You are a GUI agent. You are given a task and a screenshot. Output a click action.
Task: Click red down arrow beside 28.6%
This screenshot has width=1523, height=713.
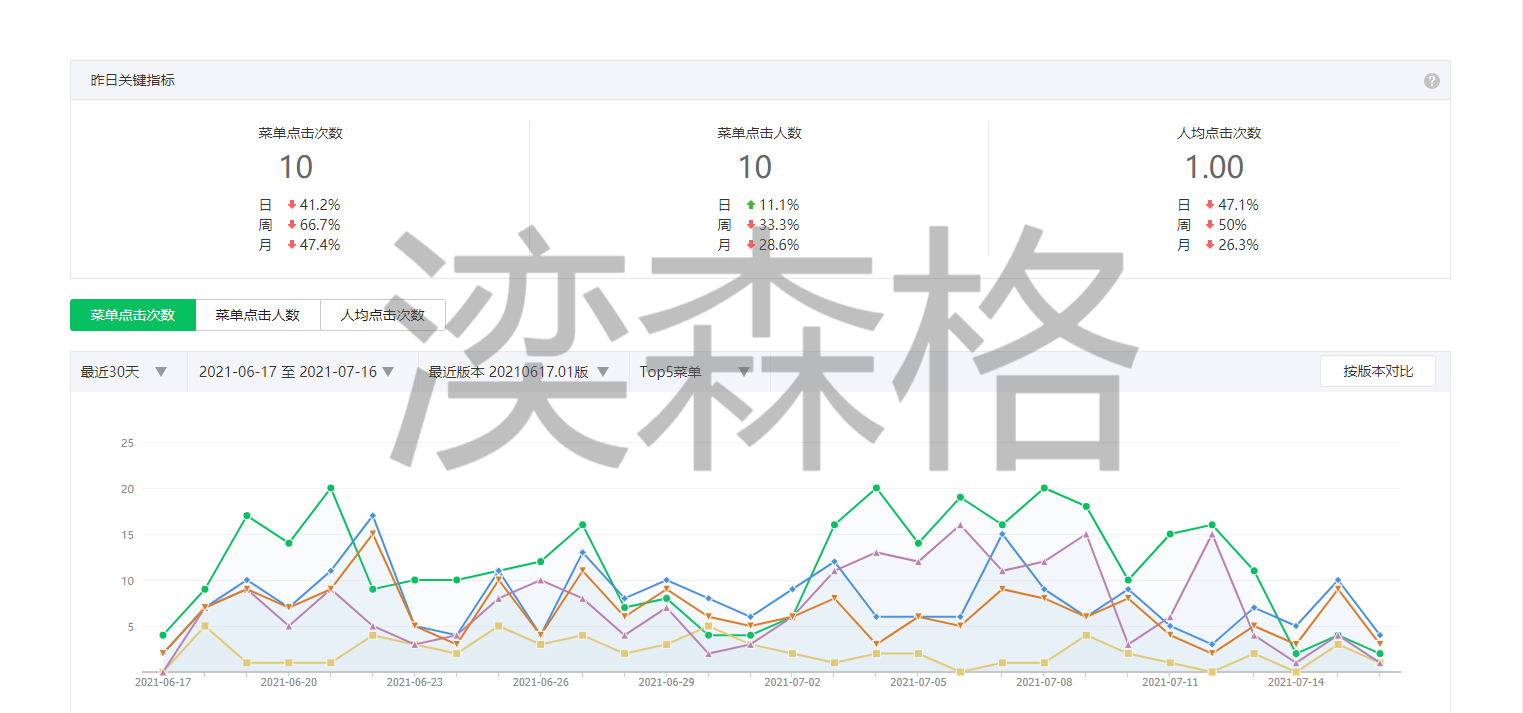click(751, 245)
